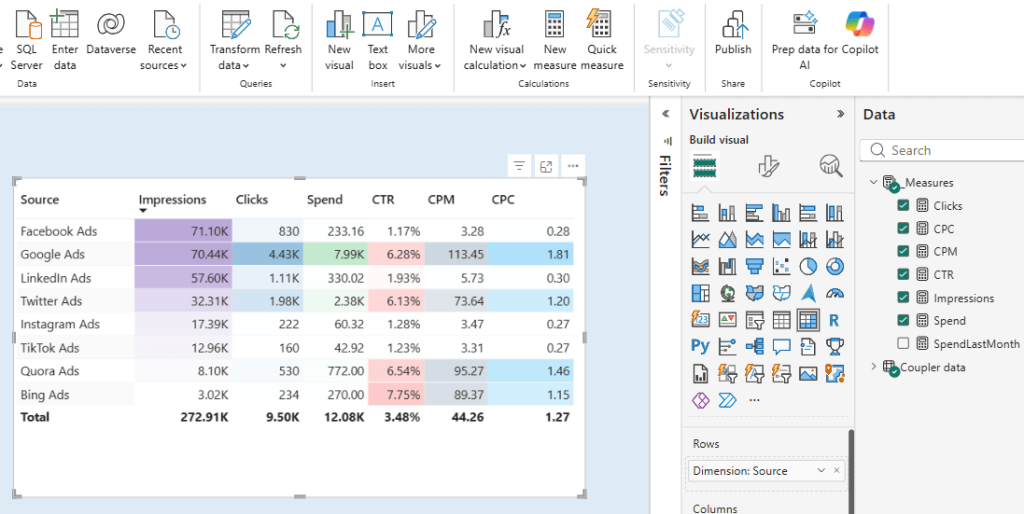Switch to the Analytics magnifier tab
This screenshot has height=514, width=1024.
831,166
